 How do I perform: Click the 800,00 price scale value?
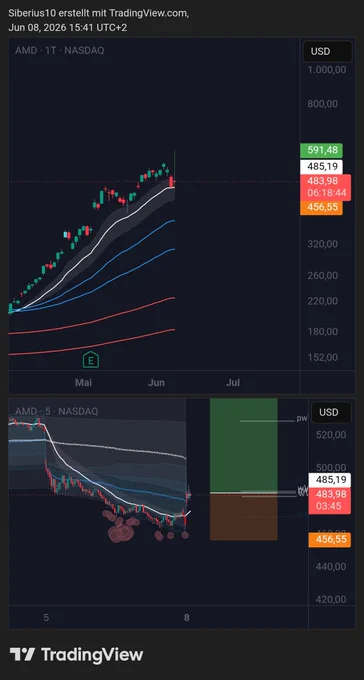[322, 104]
